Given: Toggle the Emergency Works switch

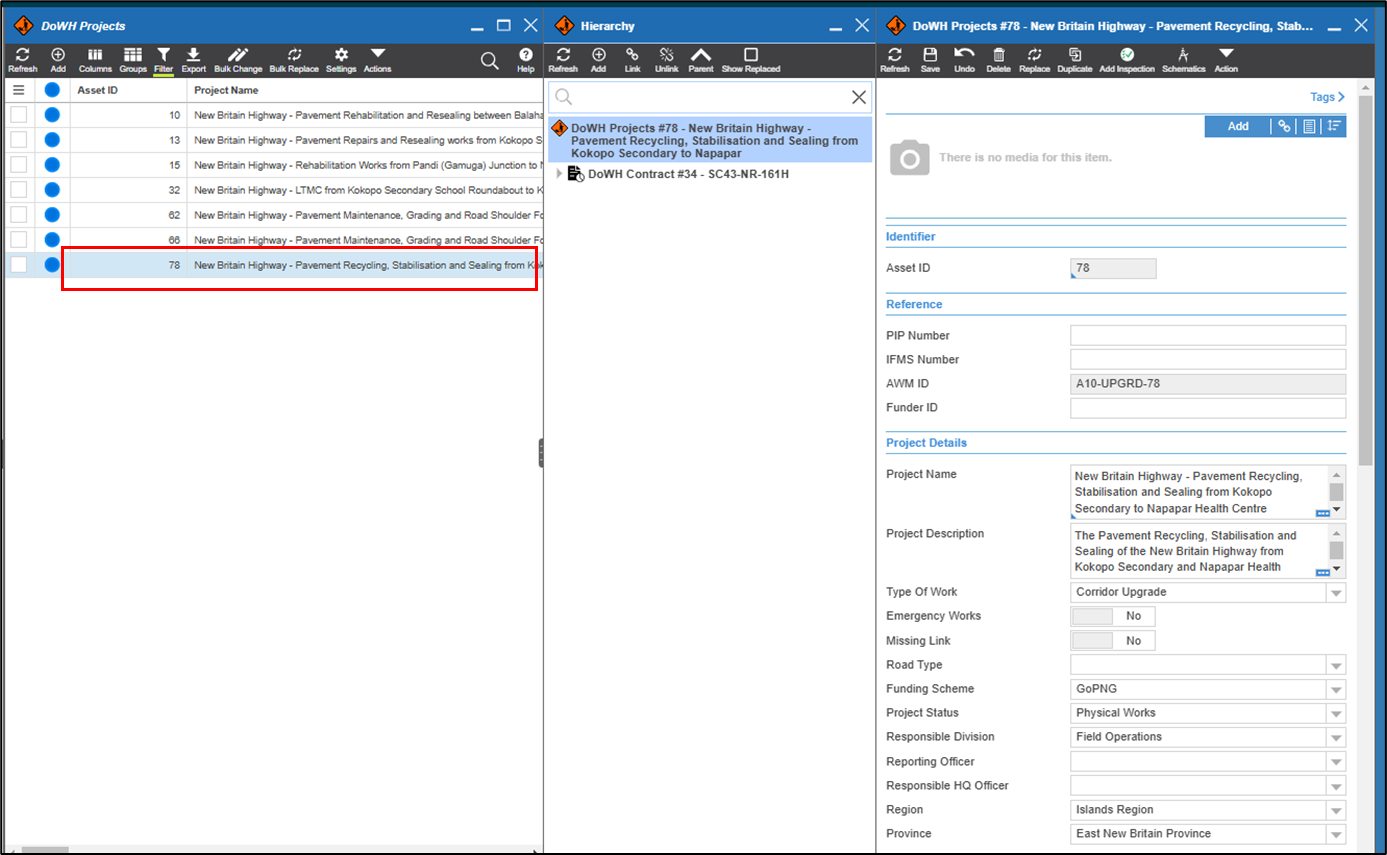Looking at the screenshot, I should click(1112, 616).
